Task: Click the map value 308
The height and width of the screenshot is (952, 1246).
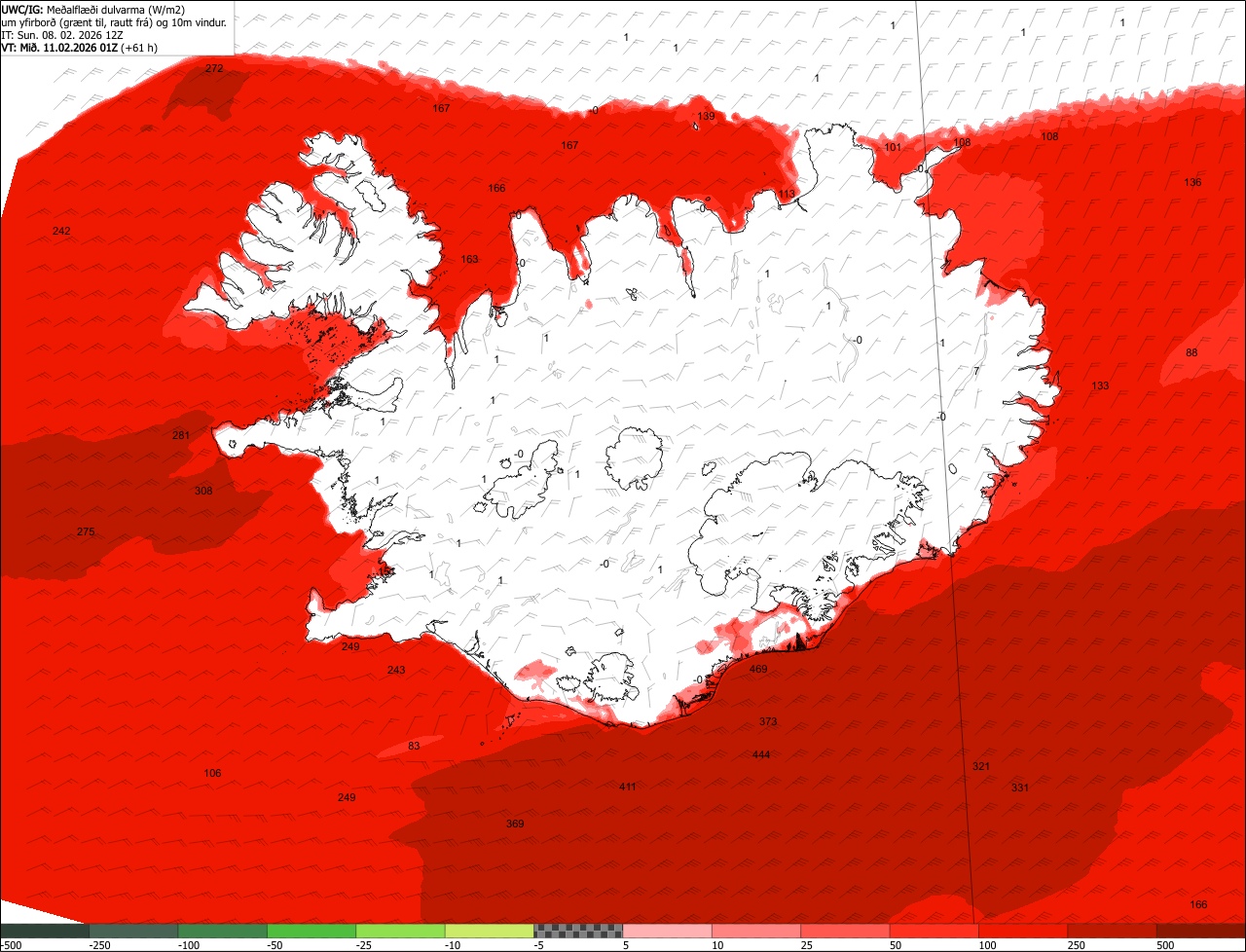Action: tap(203, 491)
